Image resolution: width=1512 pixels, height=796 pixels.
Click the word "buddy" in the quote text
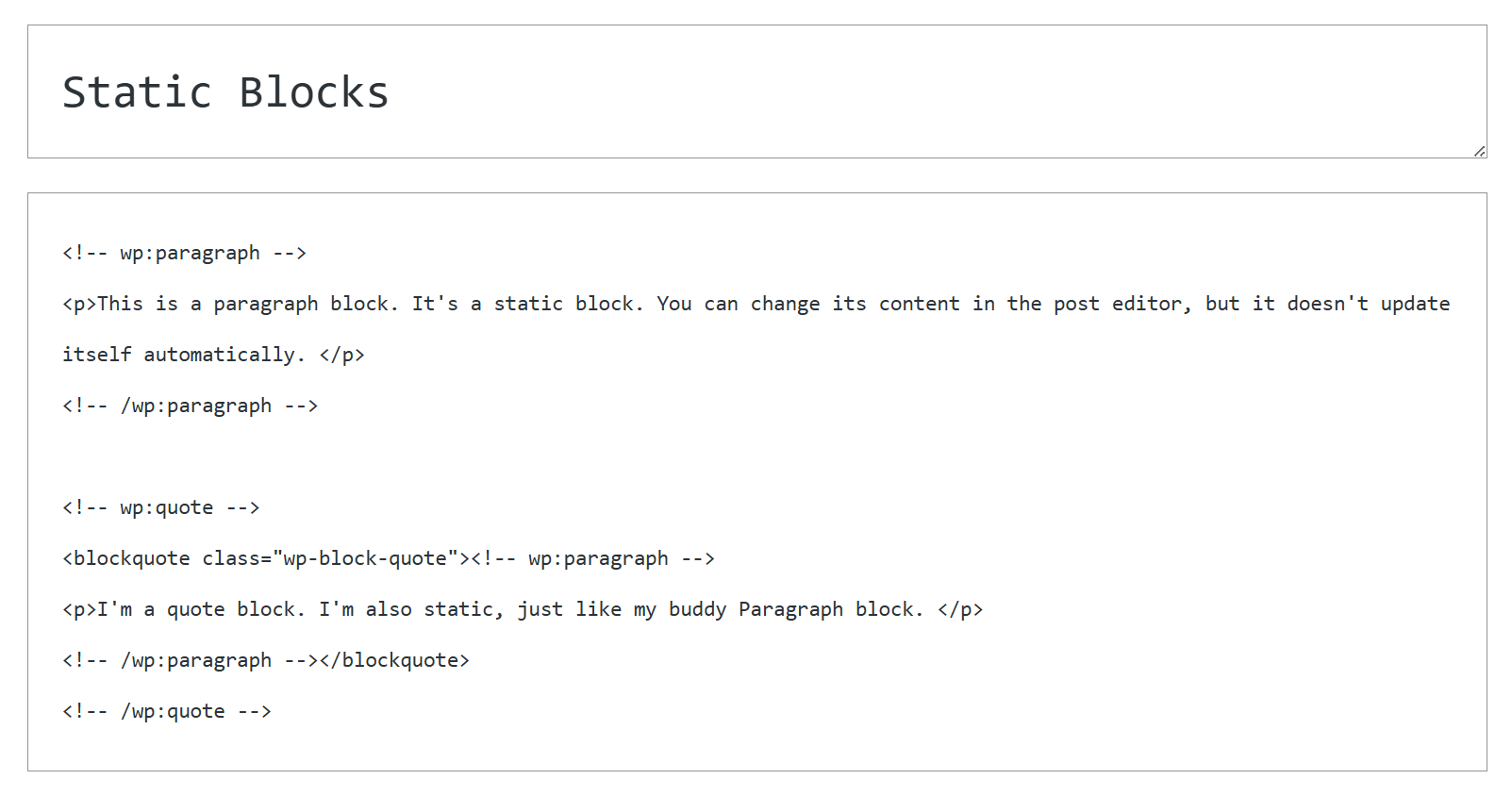pyautogui.click(x=697, y=609)
